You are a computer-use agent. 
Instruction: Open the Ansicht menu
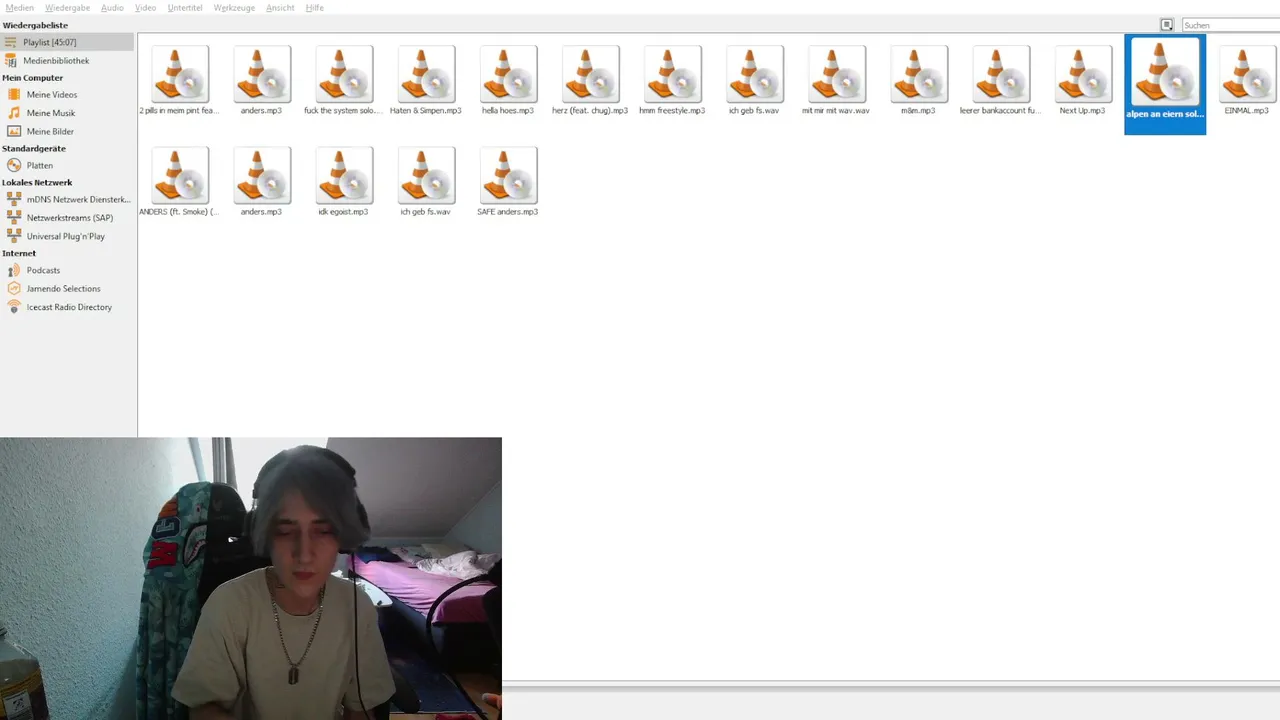(280, 8)
